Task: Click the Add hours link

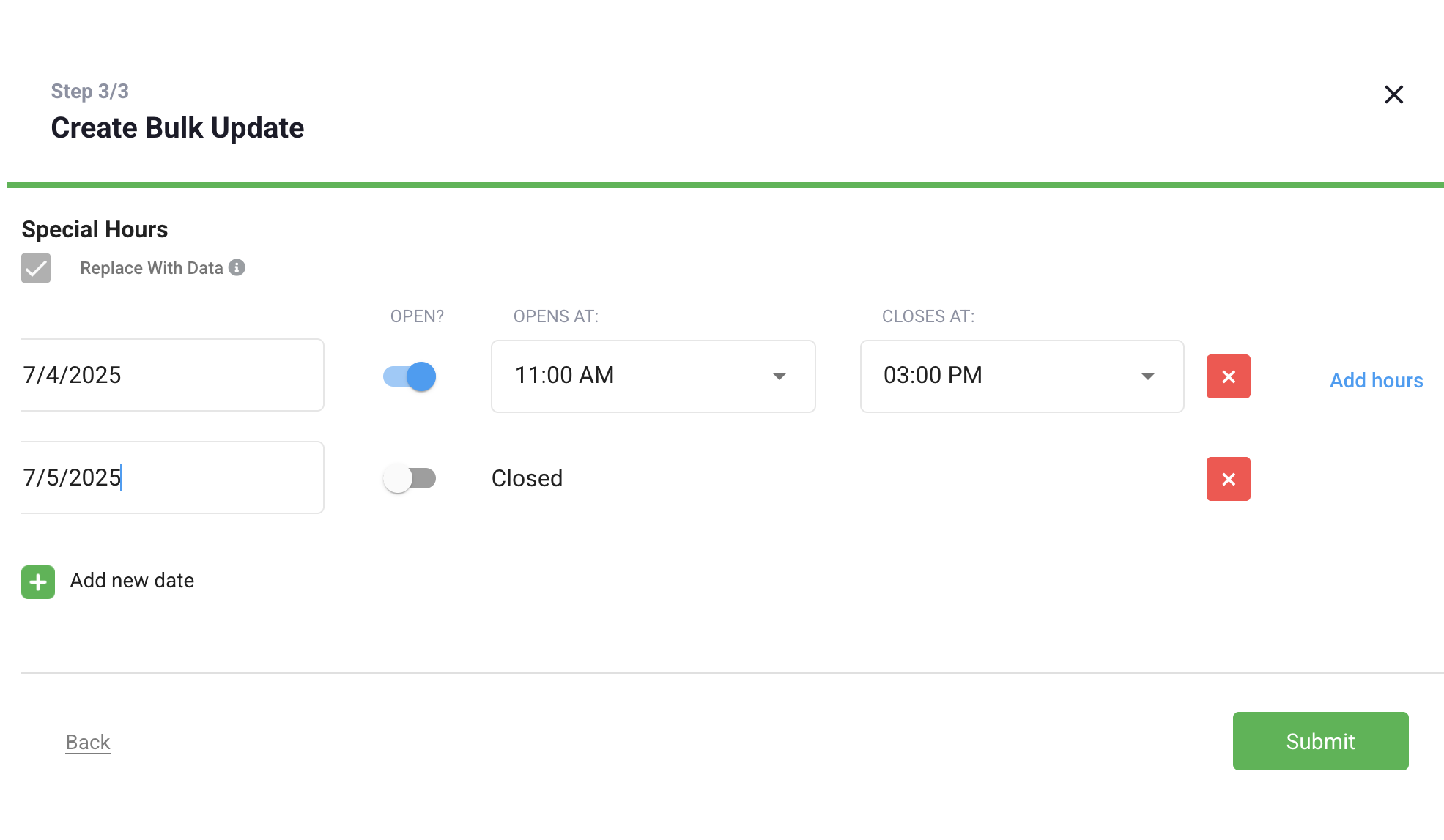Action: 1377,380
